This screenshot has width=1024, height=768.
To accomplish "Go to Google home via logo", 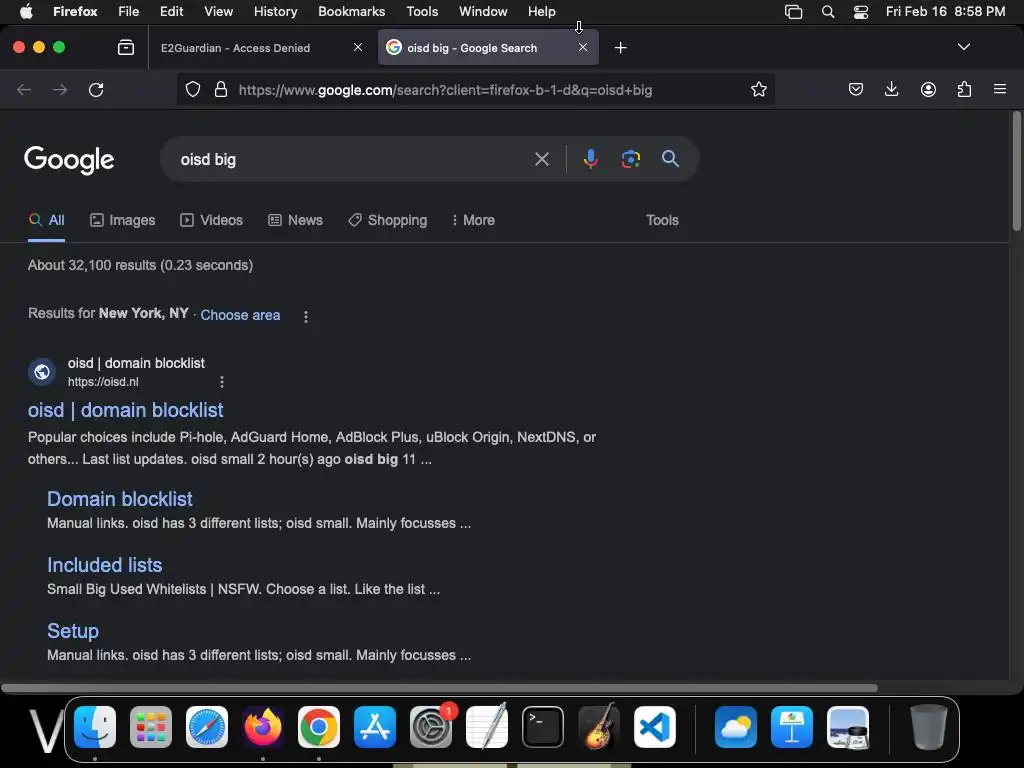I will click(x=69, y=160).
